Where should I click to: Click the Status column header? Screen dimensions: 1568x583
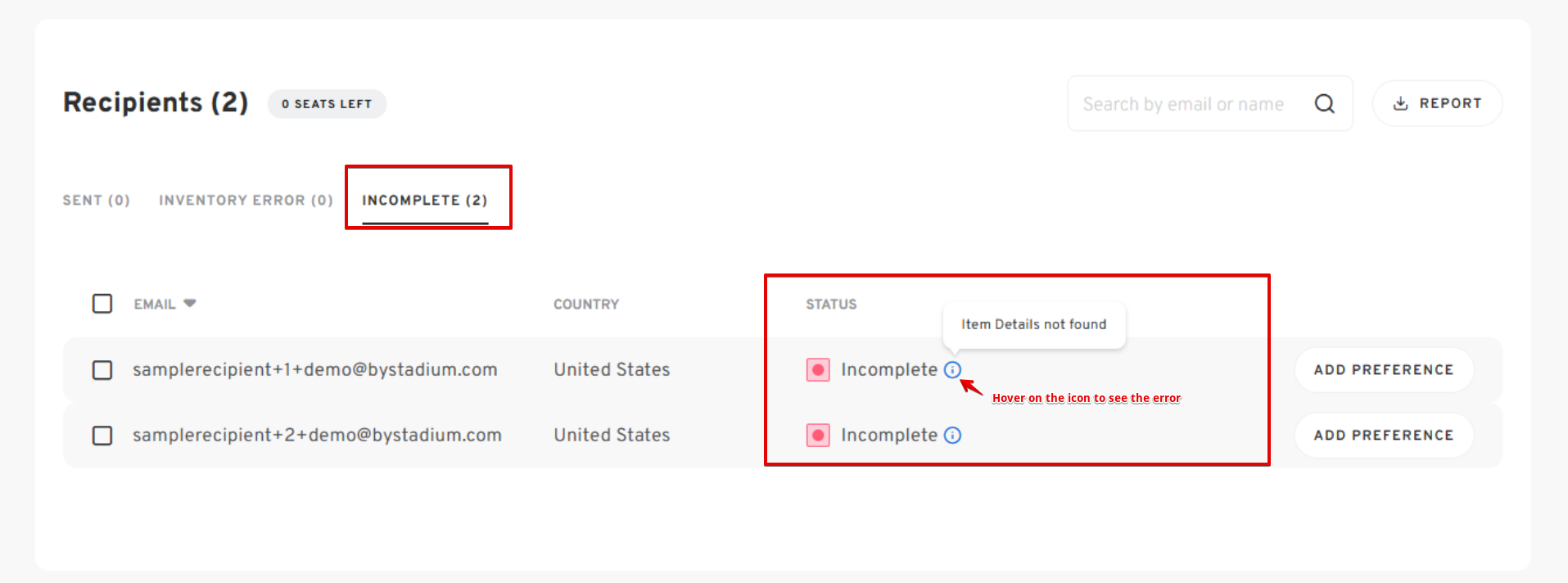click(831, 304)
